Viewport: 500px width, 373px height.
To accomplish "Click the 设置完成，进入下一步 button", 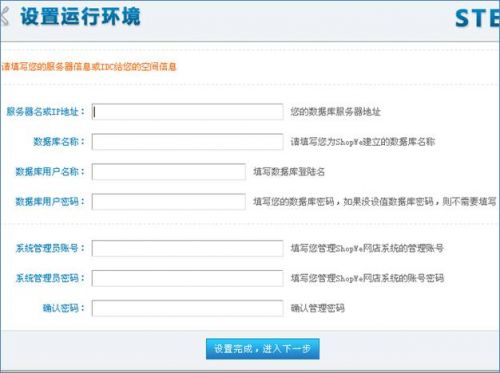I will (x=263, y=349).
